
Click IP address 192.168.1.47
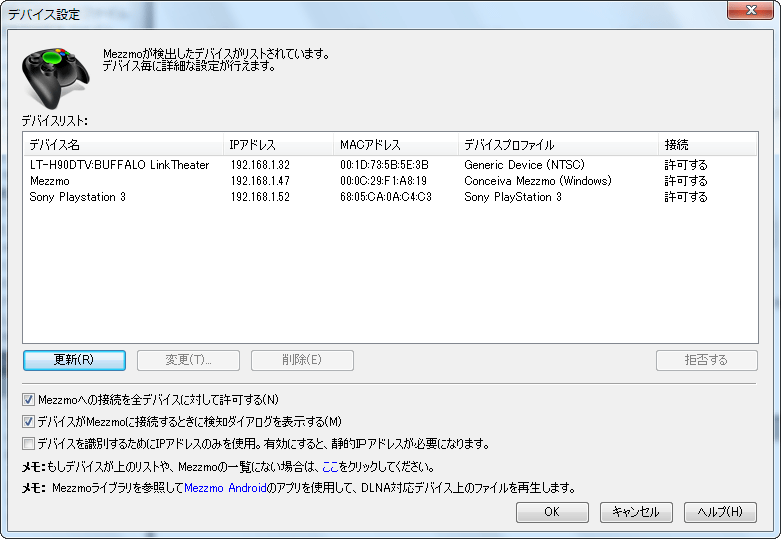(x=260, y=181)
